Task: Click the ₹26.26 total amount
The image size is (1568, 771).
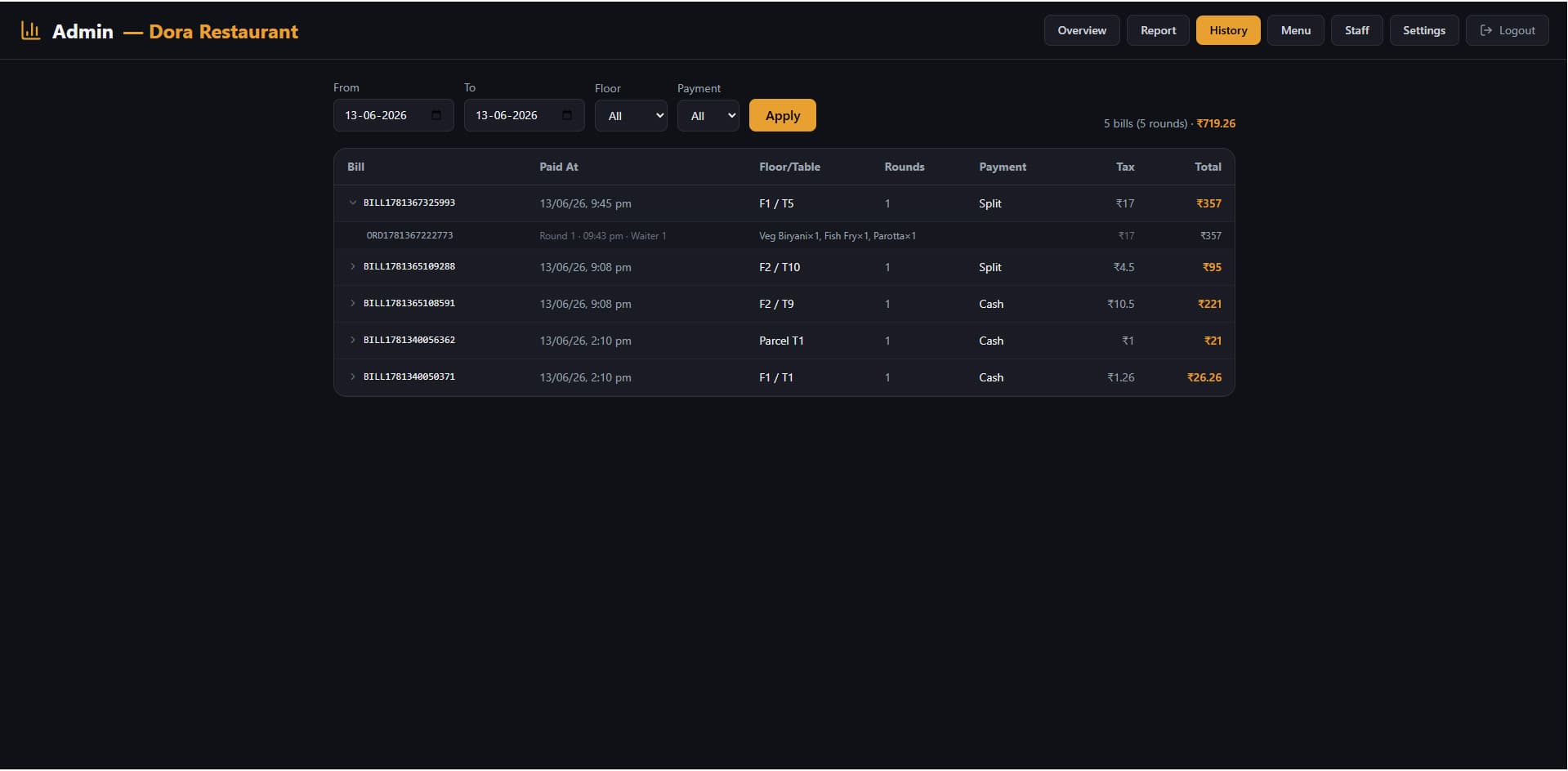Action: tap(1204, 377)
